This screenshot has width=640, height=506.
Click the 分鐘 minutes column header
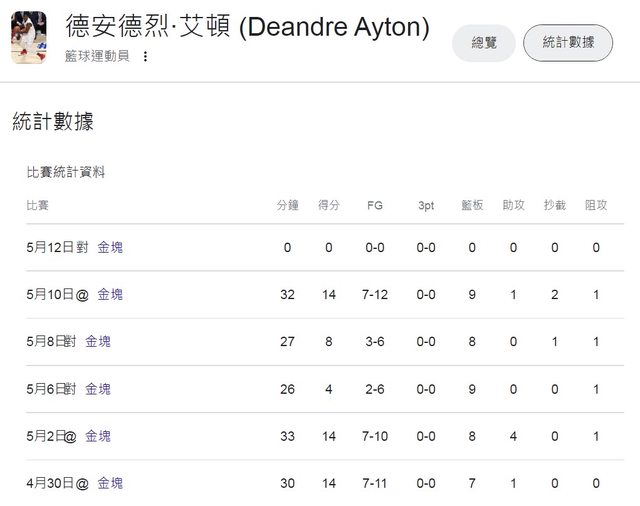click(287, 205)
